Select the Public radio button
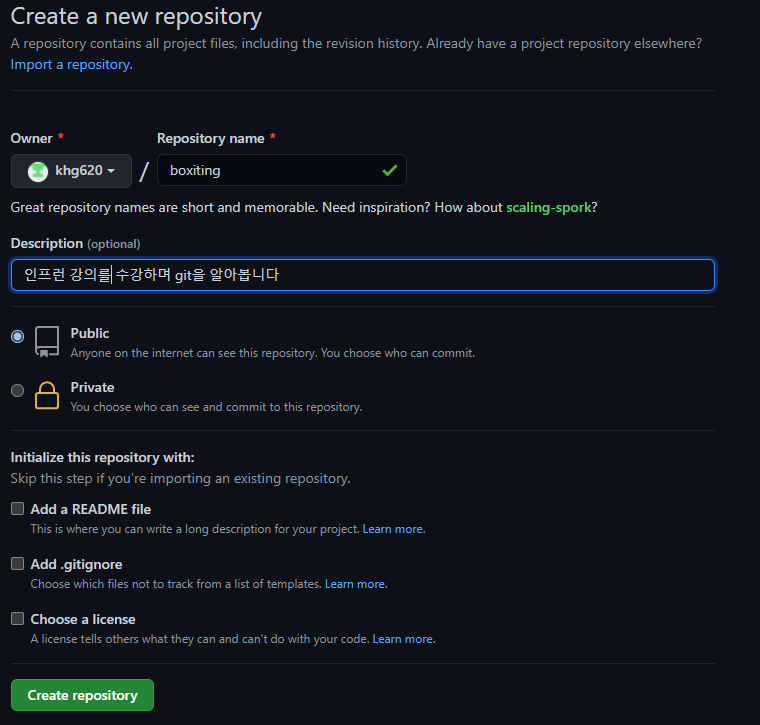760x725 pixels. pos(17,336)
